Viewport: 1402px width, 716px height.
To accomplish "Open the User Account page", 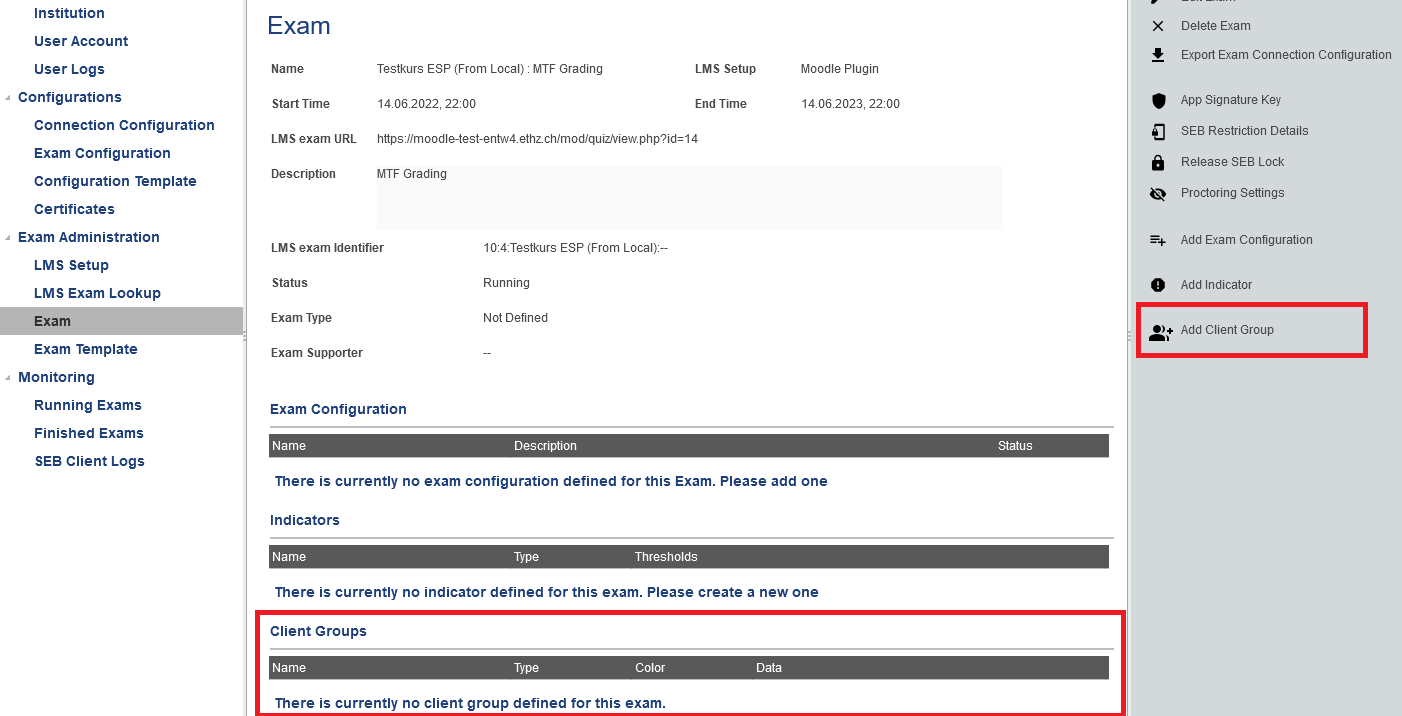I will [x=81, y=41].
